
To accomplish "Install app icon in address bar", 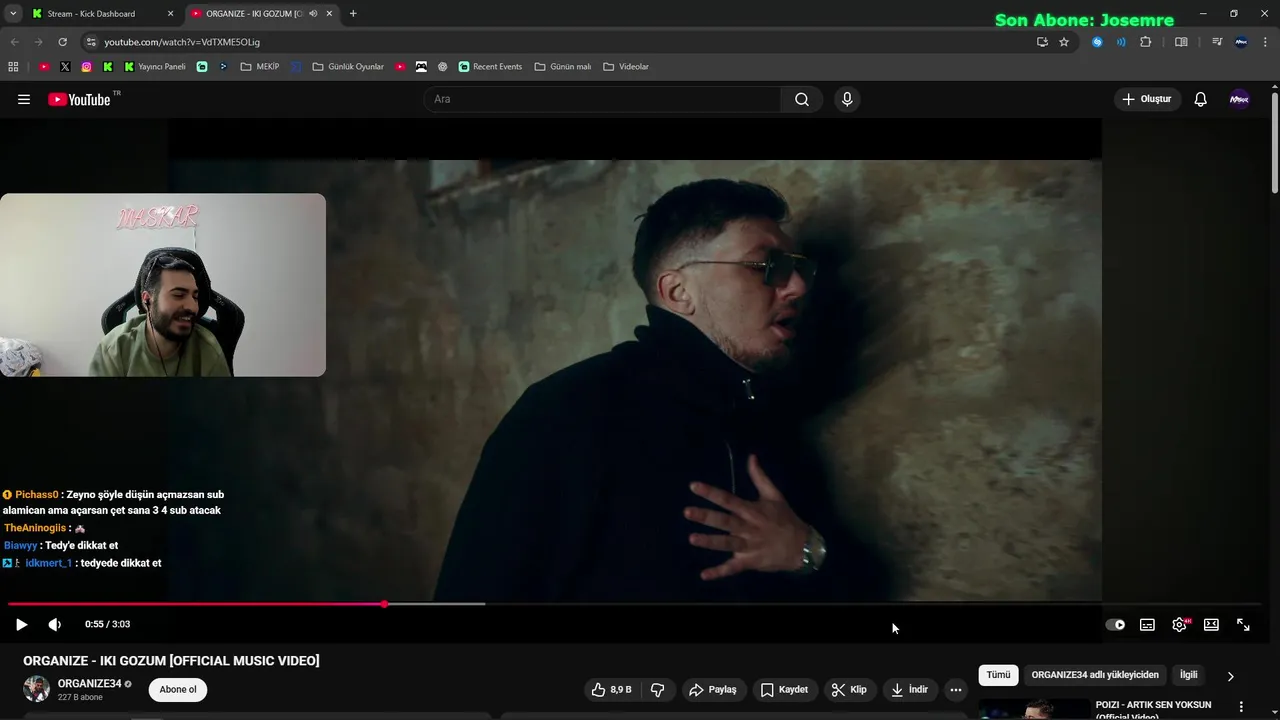I will 1042,42.
